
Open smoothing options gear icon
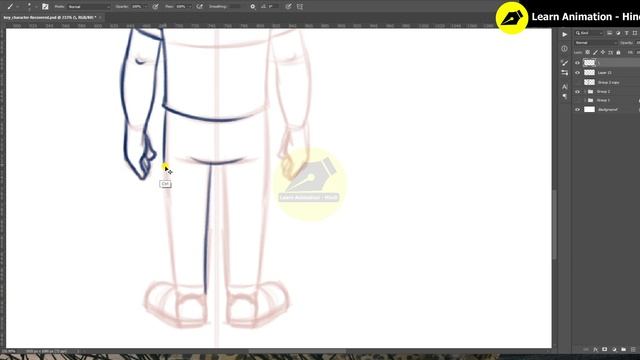[253, 7]
